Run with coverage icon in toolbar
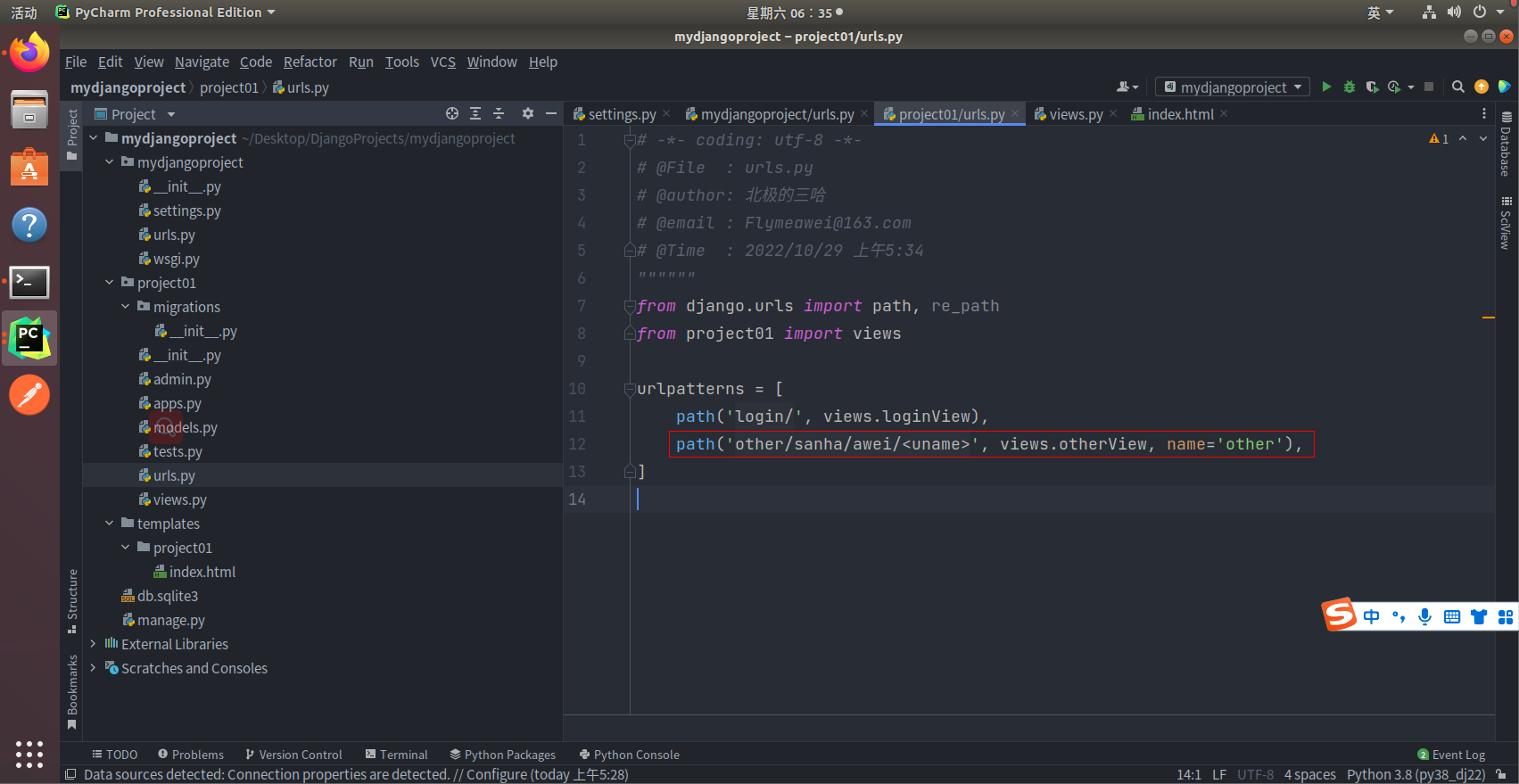 point(1372,87)
